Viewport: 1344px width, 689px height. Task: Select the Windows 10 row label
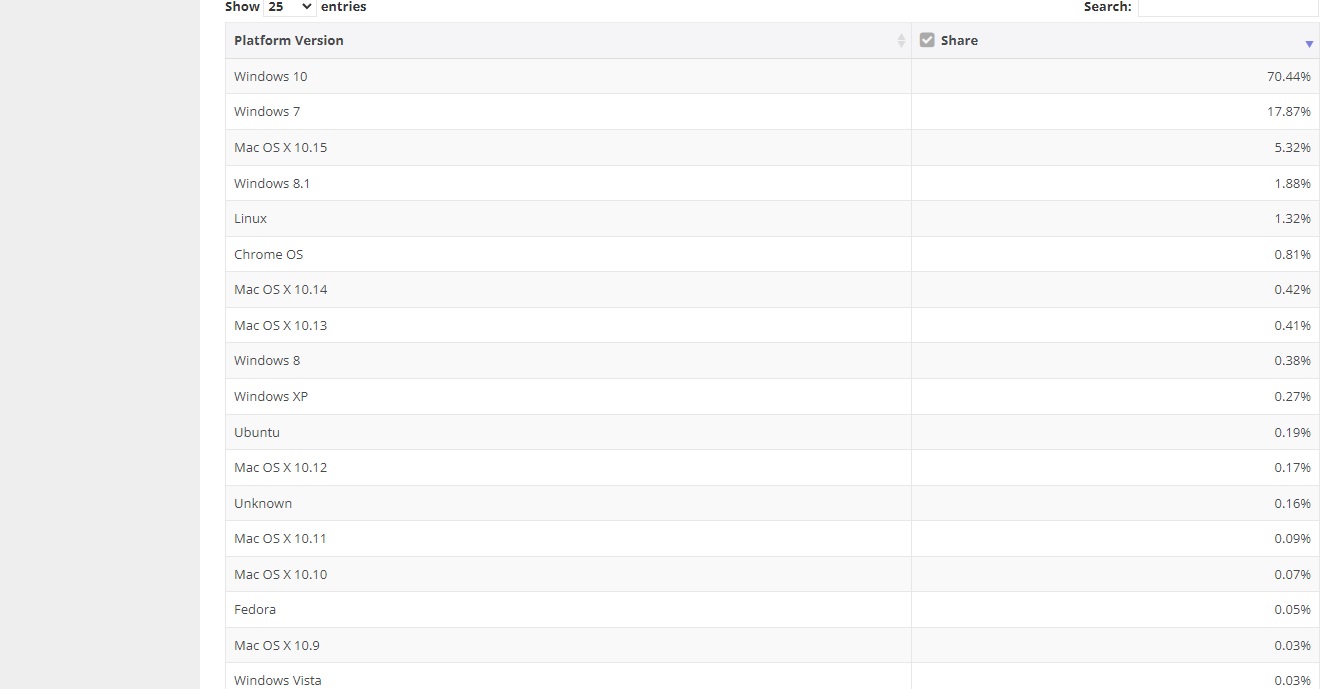click(271, 76)
